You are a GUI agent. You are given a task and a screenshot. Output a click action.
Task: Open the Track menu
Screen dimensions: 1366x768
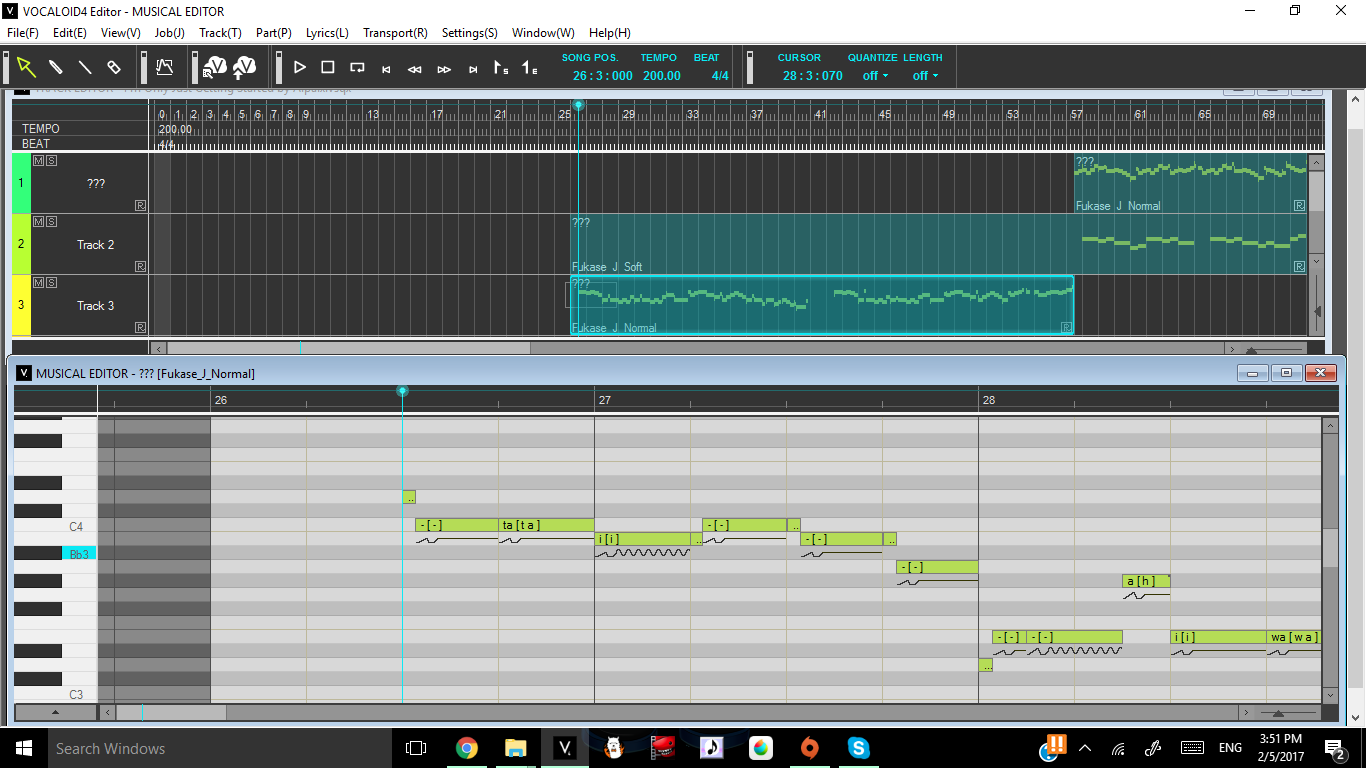[220, 33]
